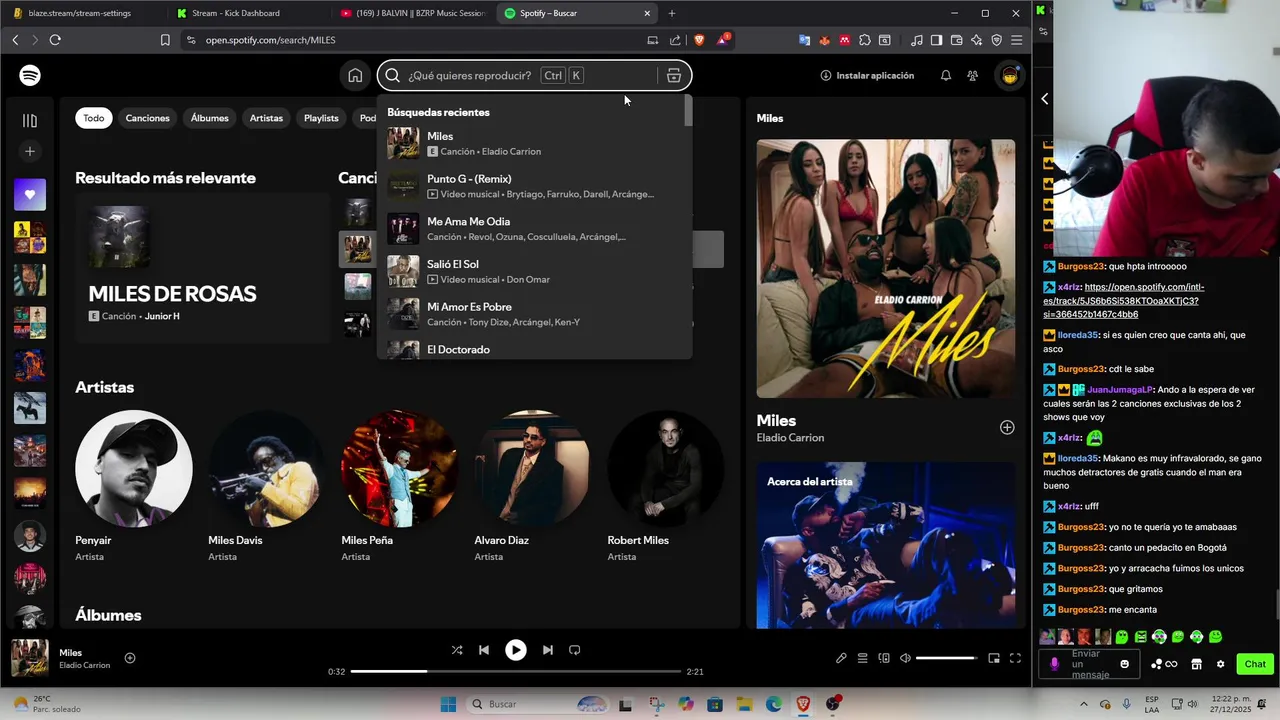The height and width of the screenshot is (720, 1280).
Task: Toggle shuffle in the player
Action: [457, 650]
